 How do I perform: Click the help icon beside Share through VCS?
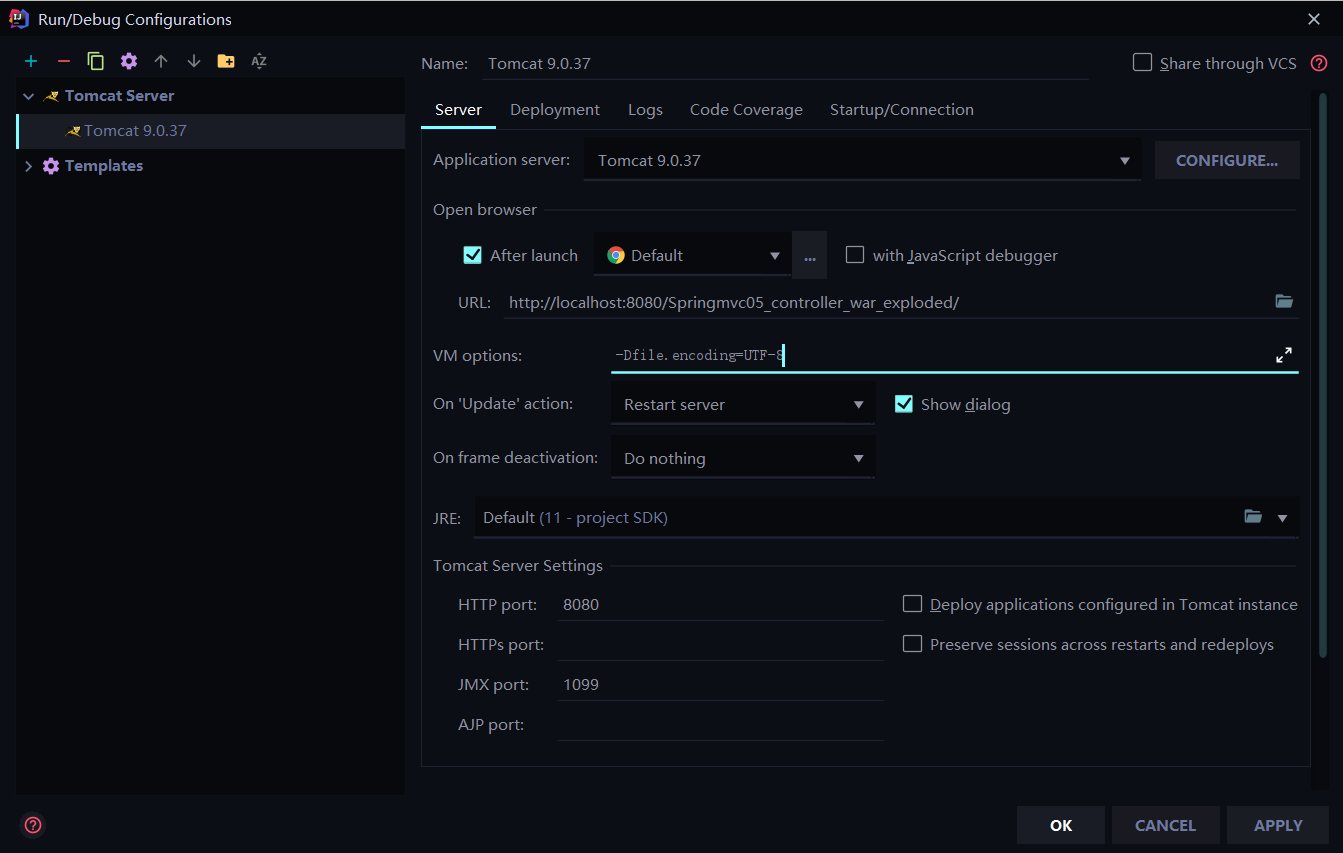click(1319, 63)
